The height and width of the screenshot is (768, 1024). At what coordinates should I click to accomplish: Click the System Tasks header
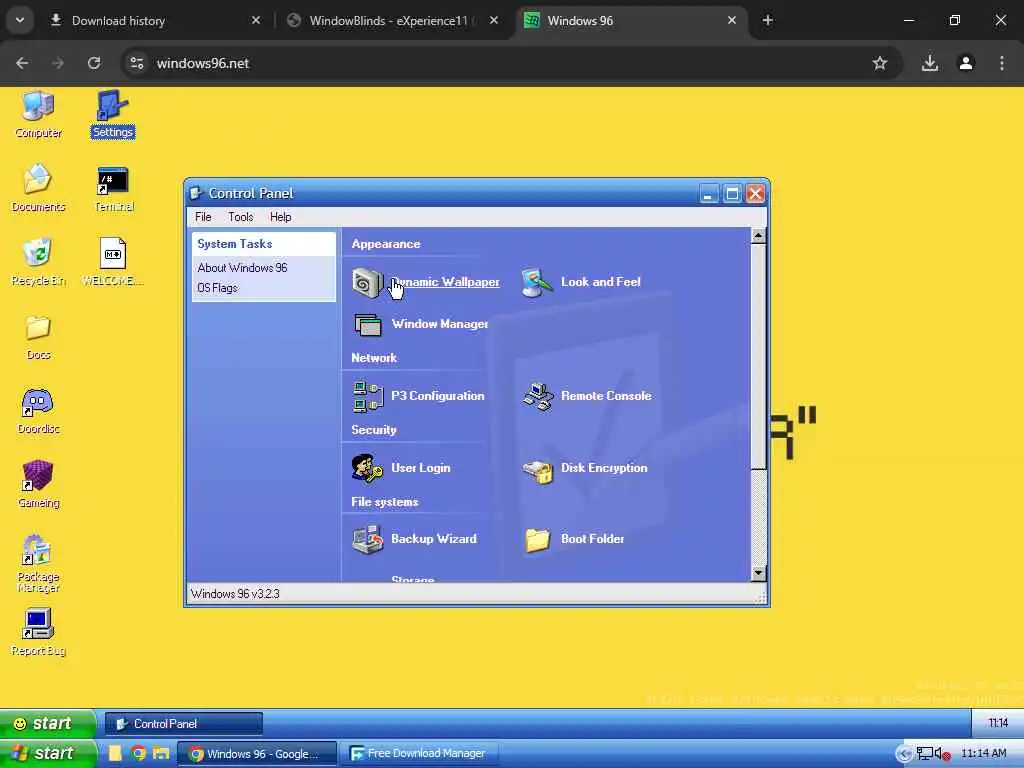tap(264, 244)
